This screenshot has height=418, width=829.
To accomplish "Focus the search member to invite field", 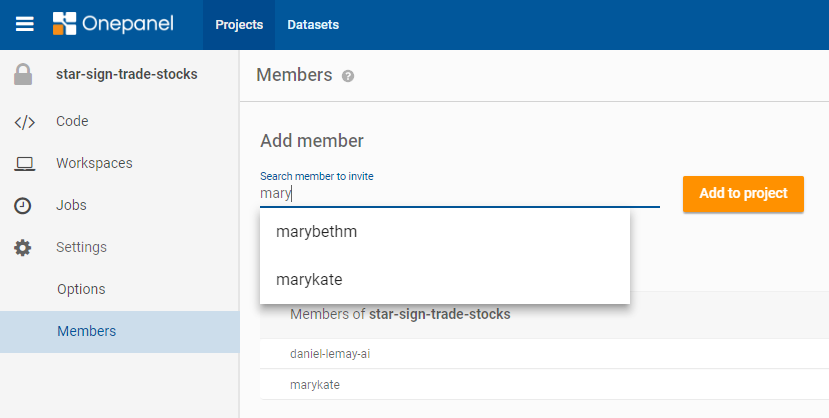I will click(x=460, y=194).
